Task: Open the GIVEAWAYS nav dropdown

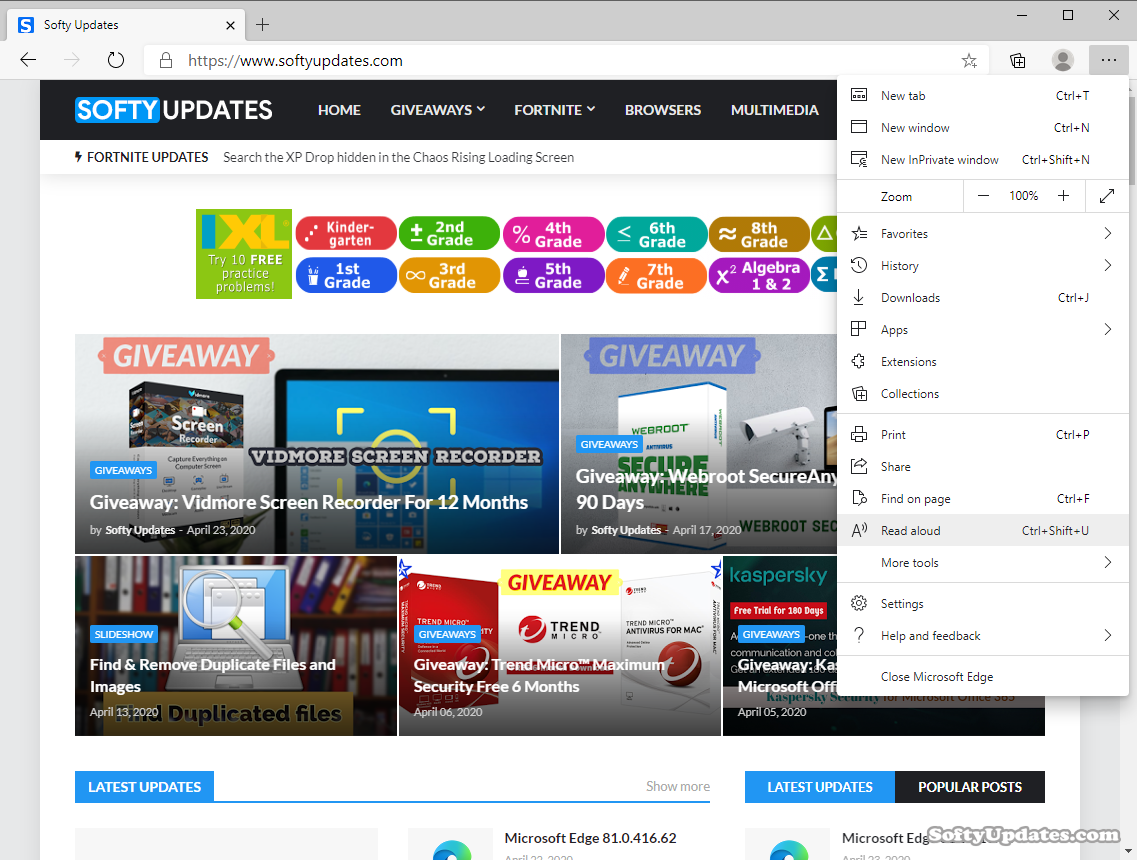Action: [438, 110]
